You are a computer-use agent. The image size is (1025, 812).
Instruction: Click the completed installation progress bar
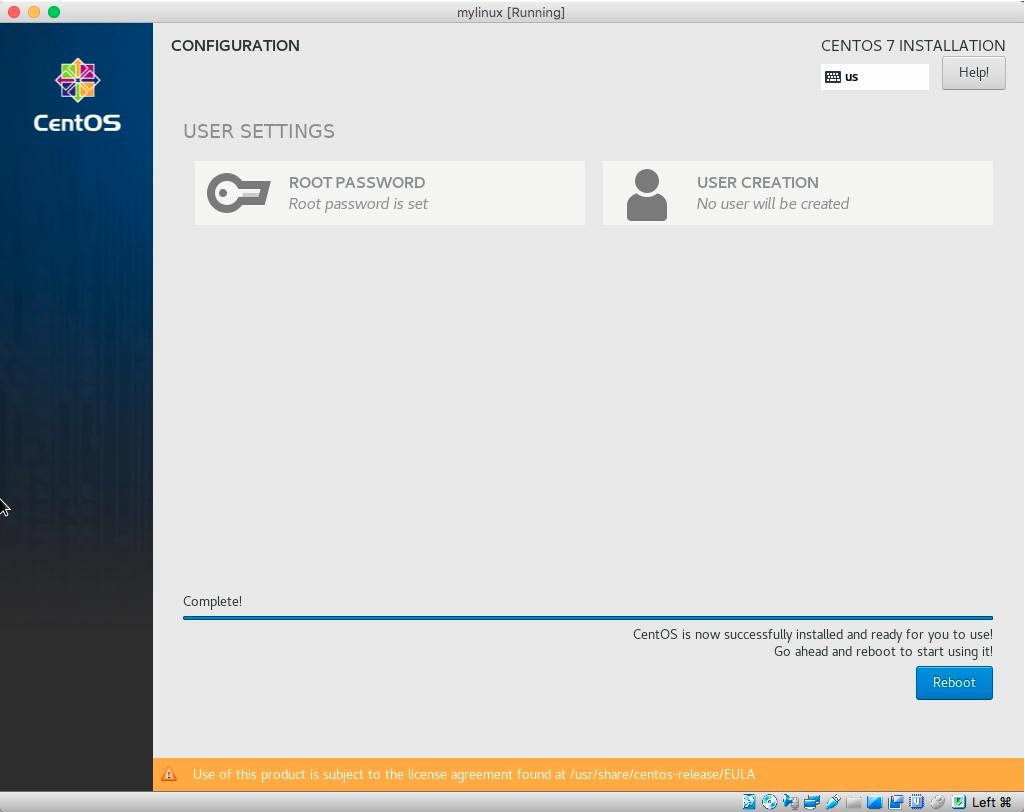(x=588, y=618)
